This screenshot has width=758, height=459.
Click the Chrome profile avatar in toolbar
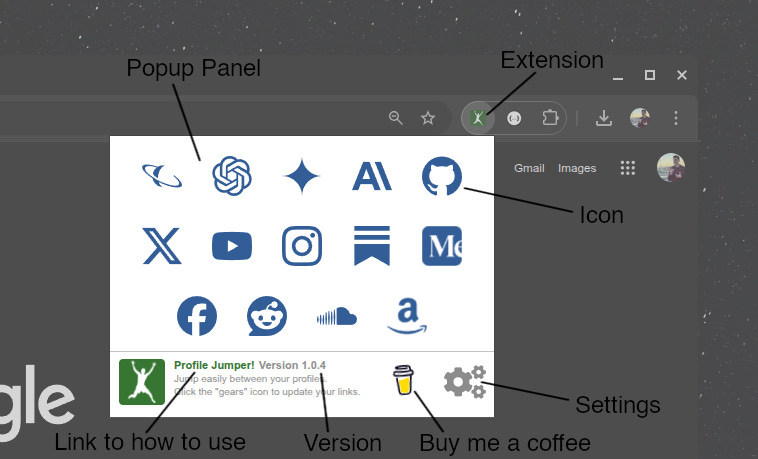(x=640, y=118)
